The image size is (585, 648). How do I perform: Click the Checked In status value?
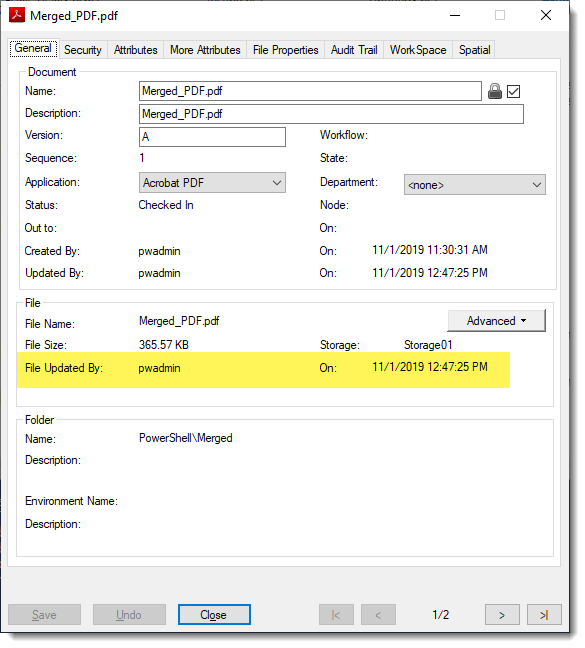point(166,205)
